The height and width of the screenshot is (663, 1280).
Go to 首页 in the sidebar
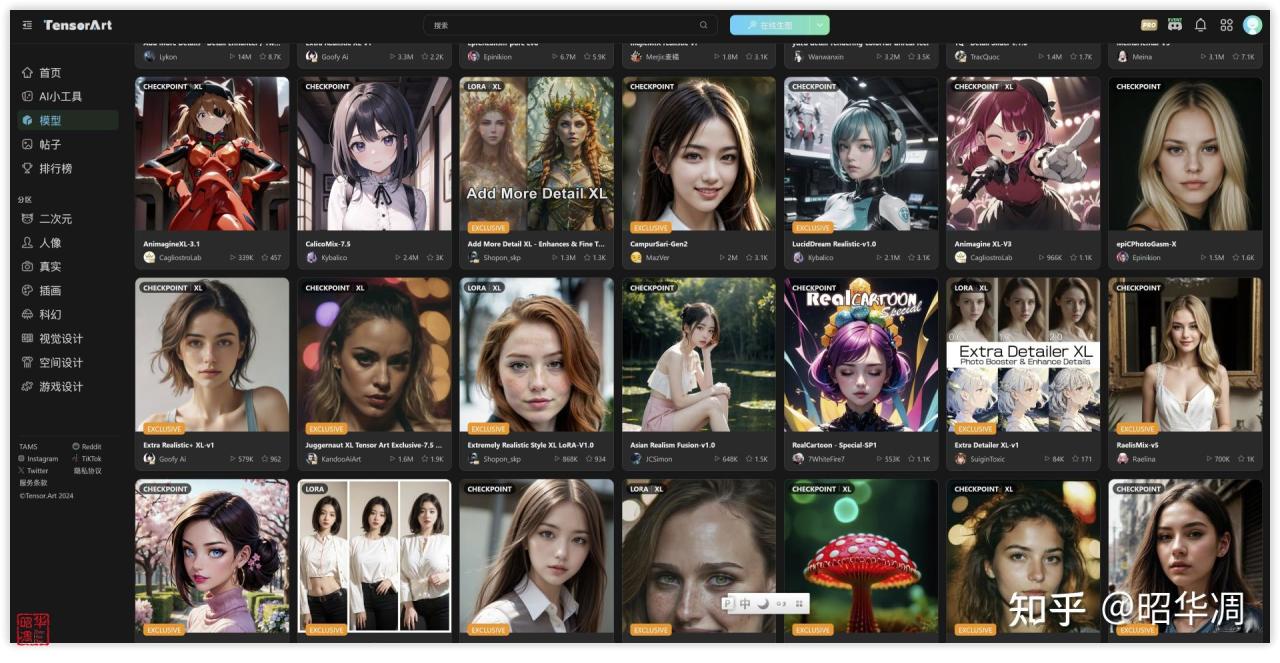click(x=67, y=73)
